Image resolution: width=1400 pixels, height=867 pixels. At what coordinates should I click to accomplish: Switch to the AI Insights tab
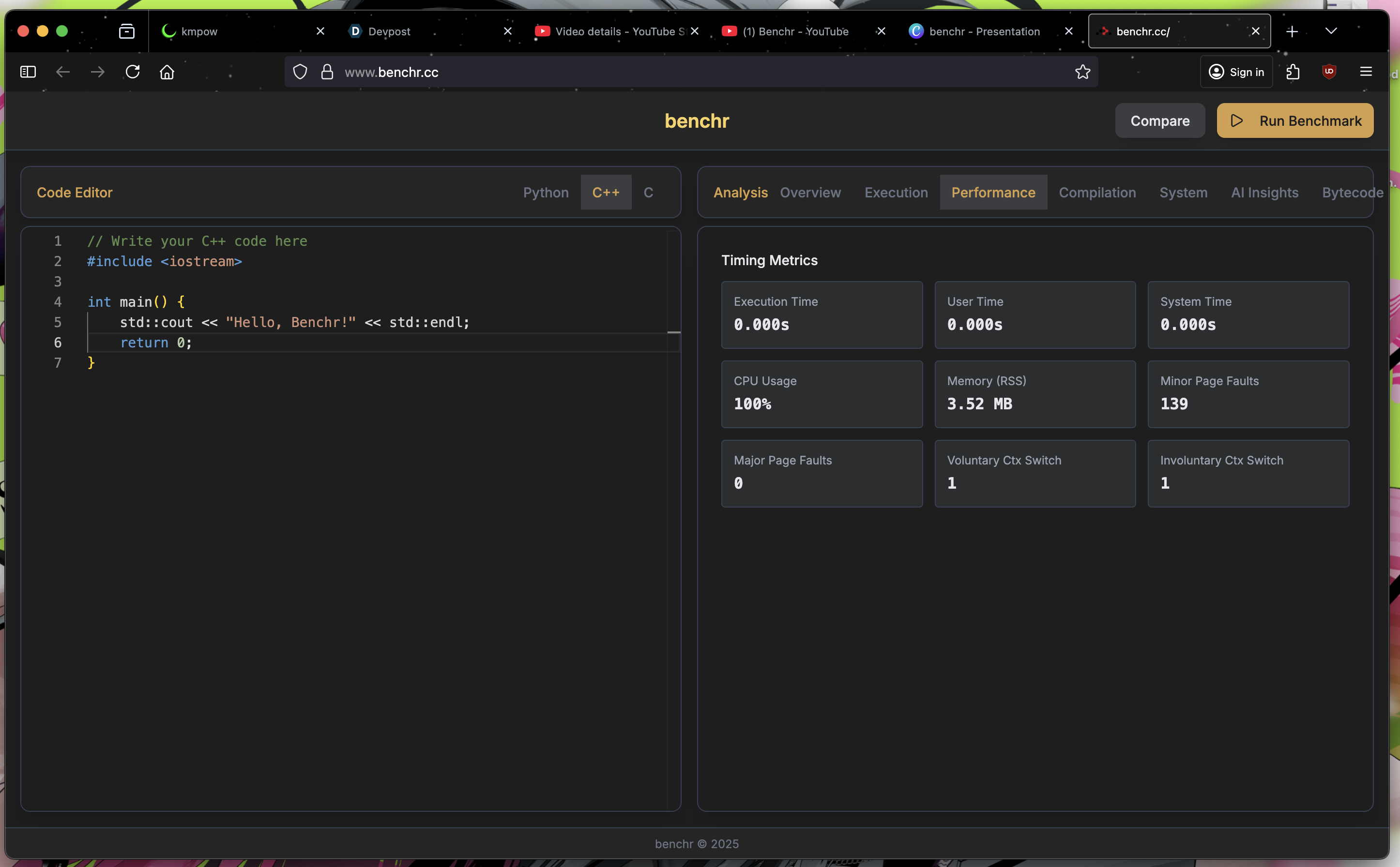point(1264,193)
